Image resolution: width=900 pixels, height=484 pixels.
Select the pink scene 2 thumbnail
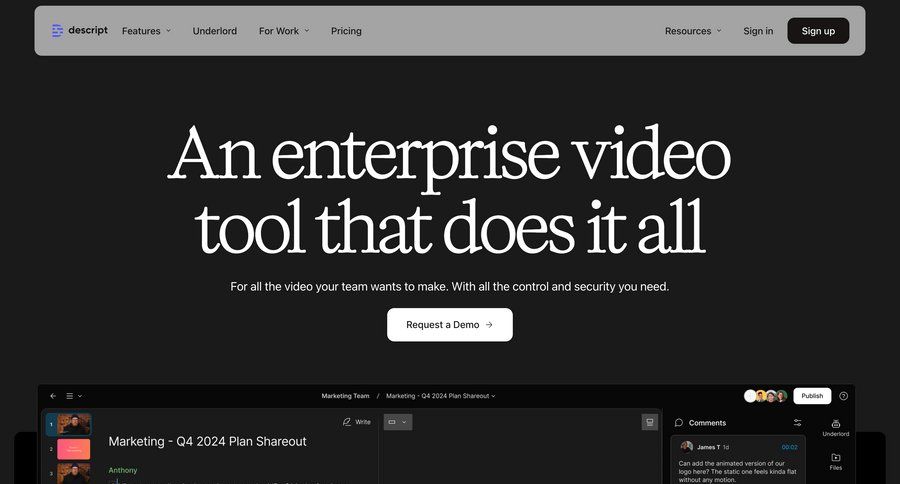(74, 449)
